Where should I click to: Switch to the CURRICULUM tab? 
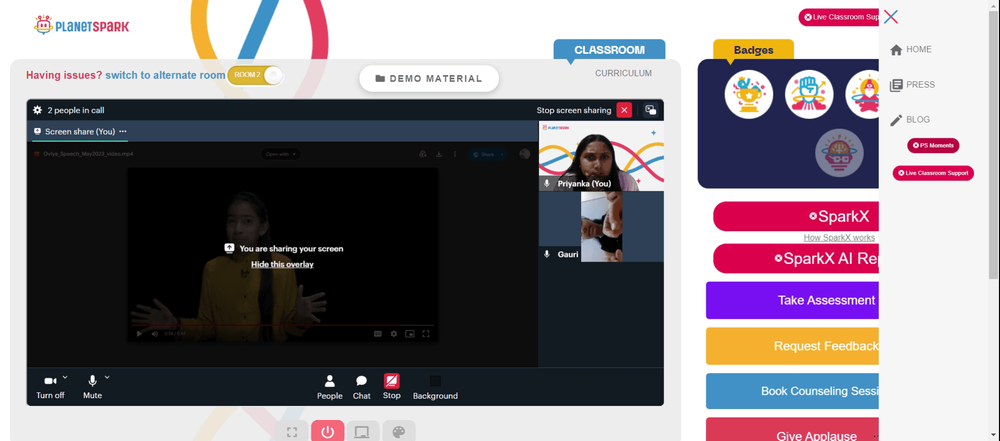(x=623, y=73)
